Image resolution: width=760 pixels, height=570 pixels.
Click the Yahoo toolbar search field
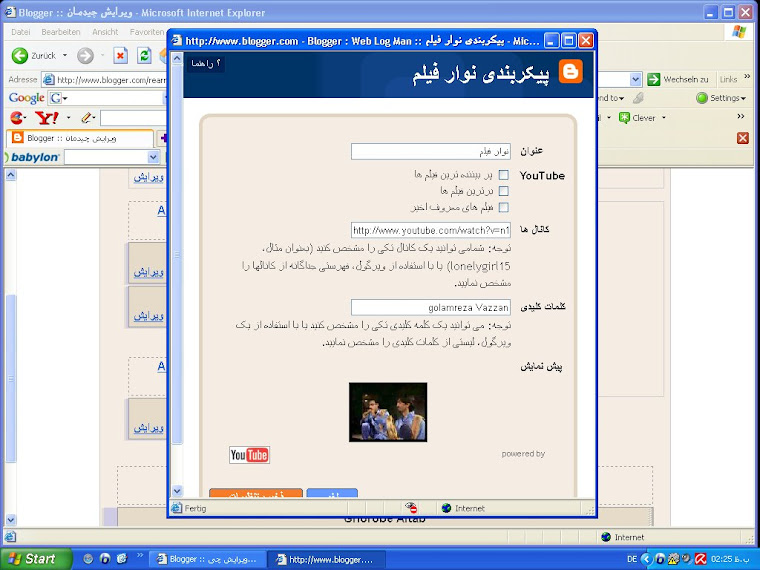tap(134, 118)
